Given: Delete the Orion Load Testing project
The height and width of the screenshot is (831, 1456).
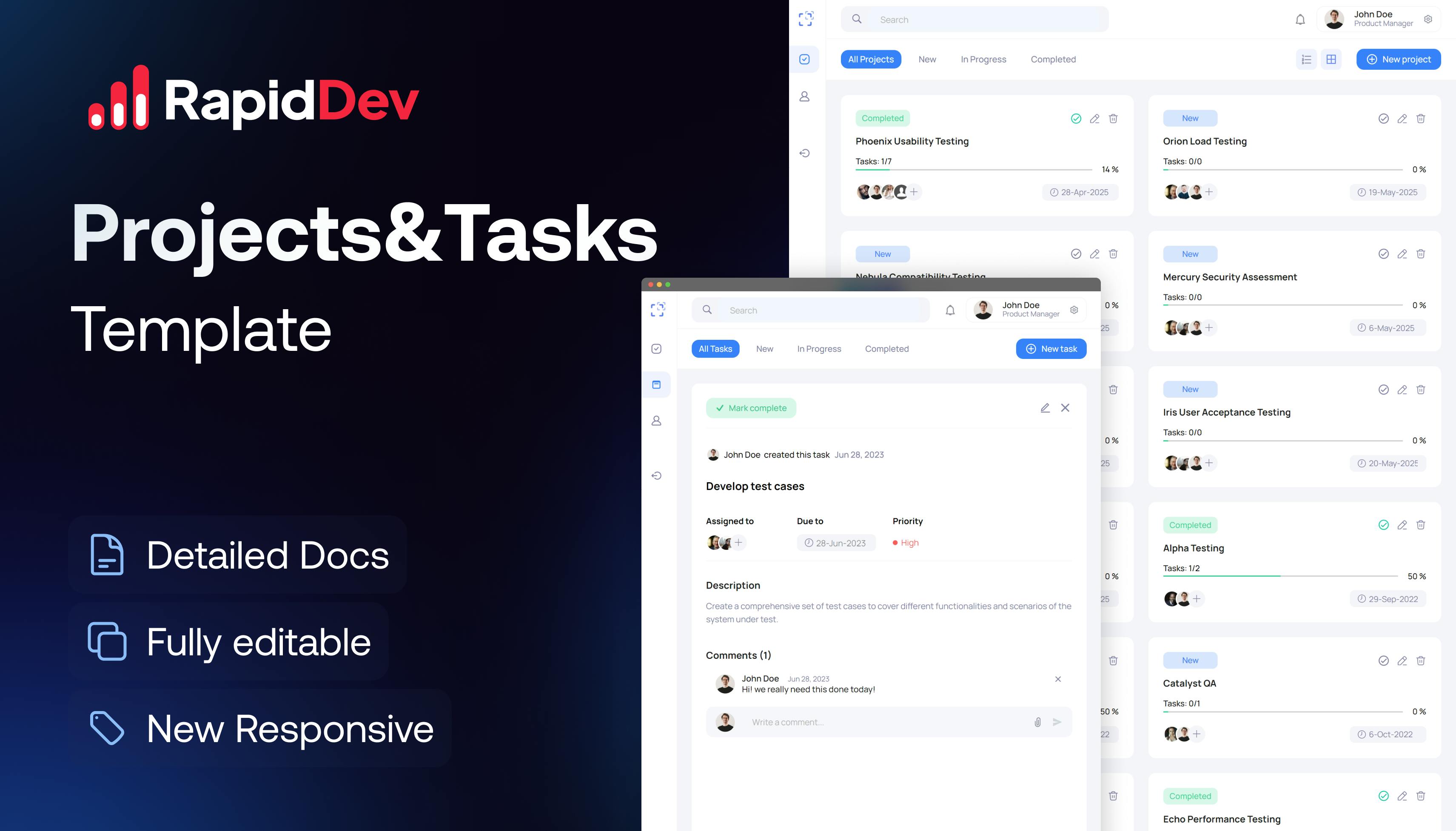Looking at the screenshot, I should 1421,118.
